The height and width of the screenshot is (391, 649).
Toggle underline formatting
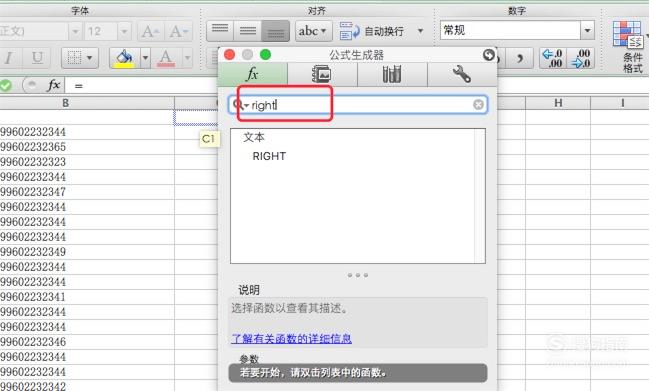(x=37, y=58)
